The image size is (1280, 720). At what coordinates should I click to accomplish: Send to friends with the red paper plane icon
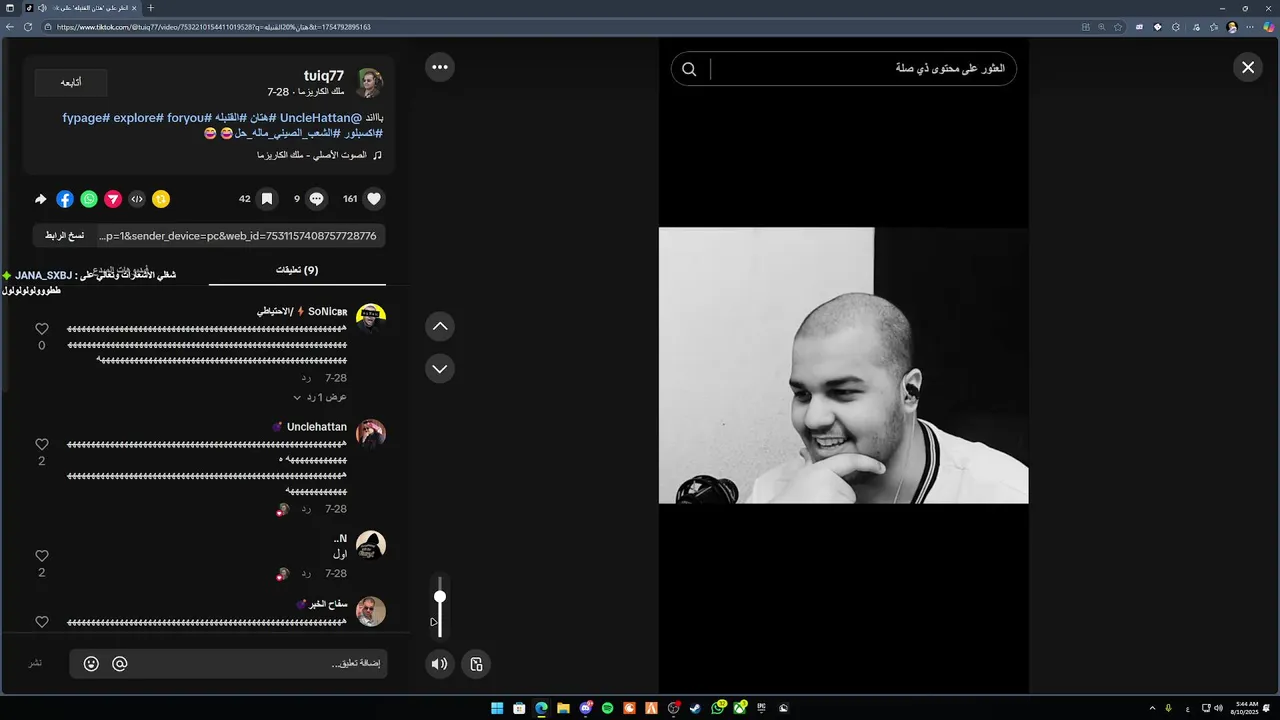(x=113, y=199)
